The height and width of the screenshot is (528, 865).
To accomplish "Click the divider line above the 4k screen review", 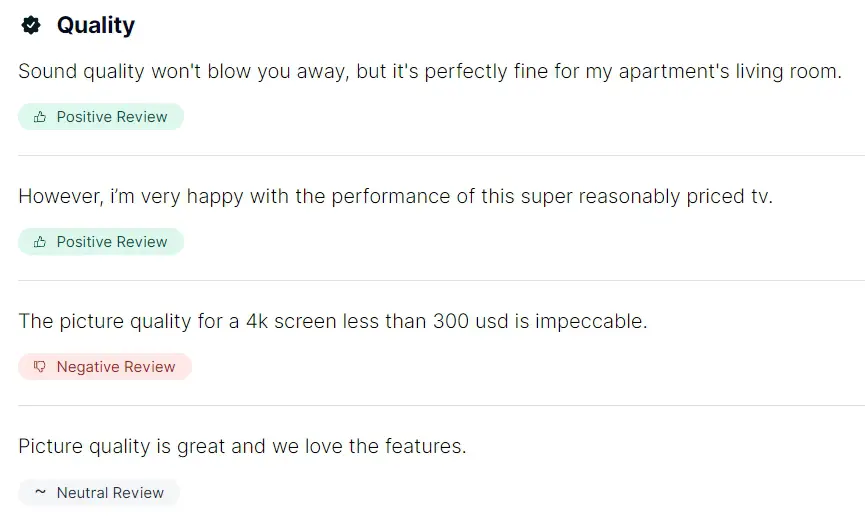I will click(441, 280).
